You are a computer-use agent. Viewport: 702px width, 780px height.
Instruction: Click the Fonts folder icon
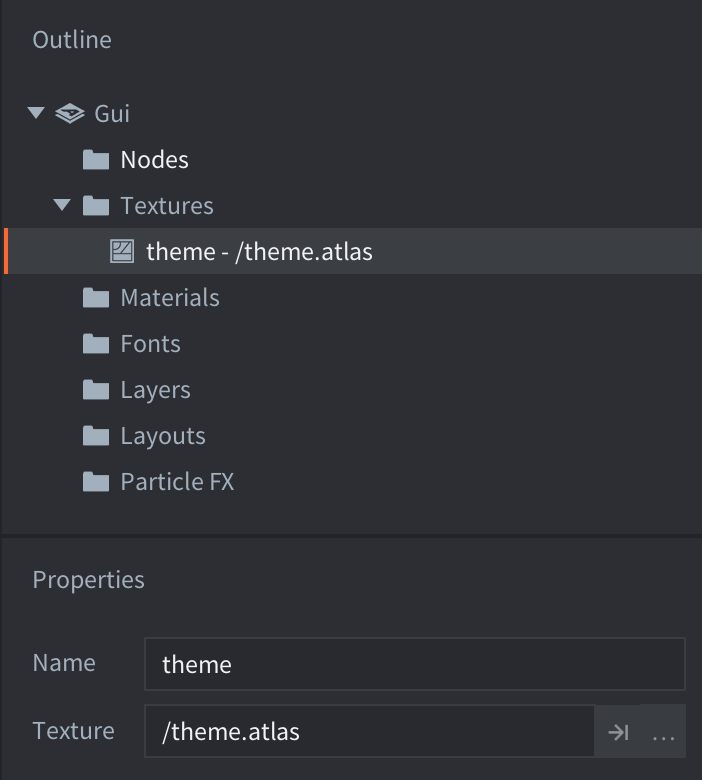96,344
